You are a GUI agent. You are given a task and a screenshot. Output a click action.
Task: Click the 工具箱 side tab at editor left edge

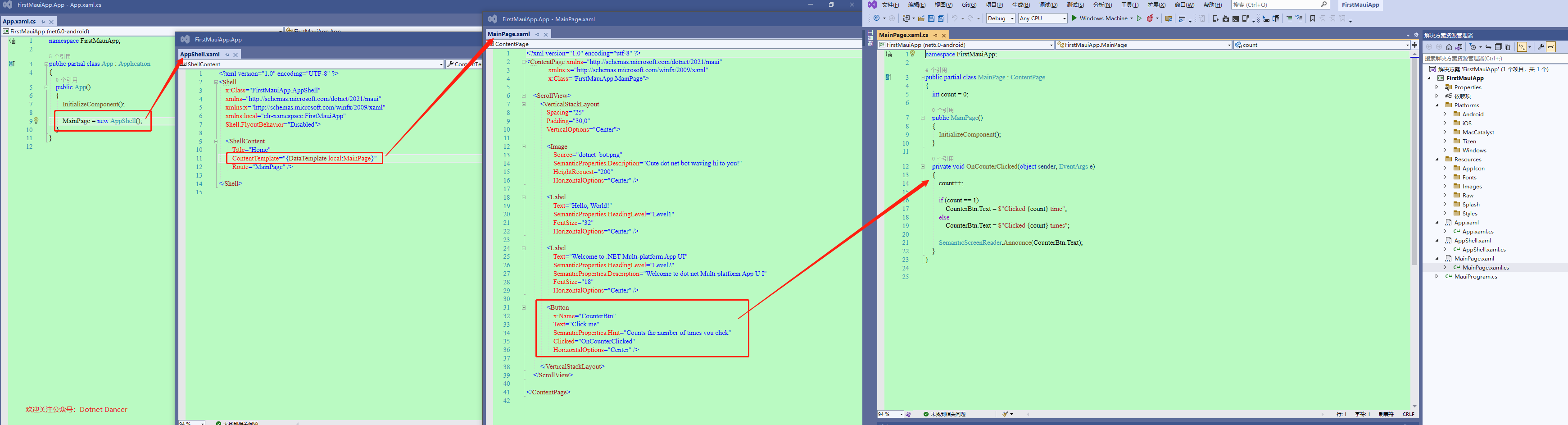pos(870,38)
